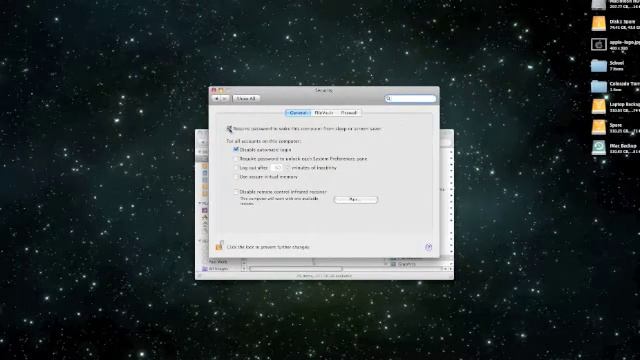
Task: Select the apple-logo.jpg file icon on desktop
Action: 598,44
